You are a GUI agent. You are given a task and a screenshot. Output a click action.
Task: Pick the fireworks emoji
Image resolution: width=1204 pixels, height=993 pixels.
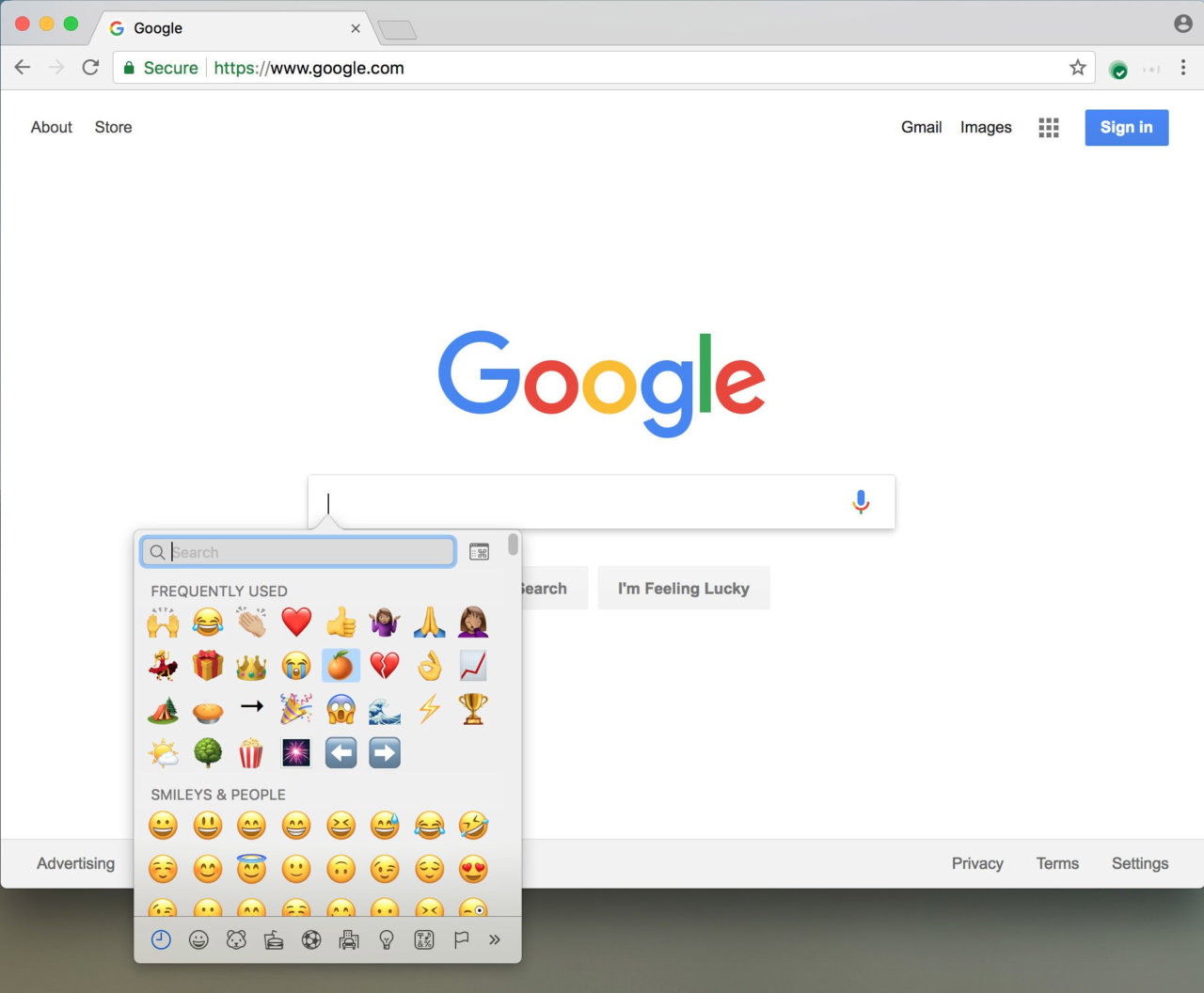[296, 752]
